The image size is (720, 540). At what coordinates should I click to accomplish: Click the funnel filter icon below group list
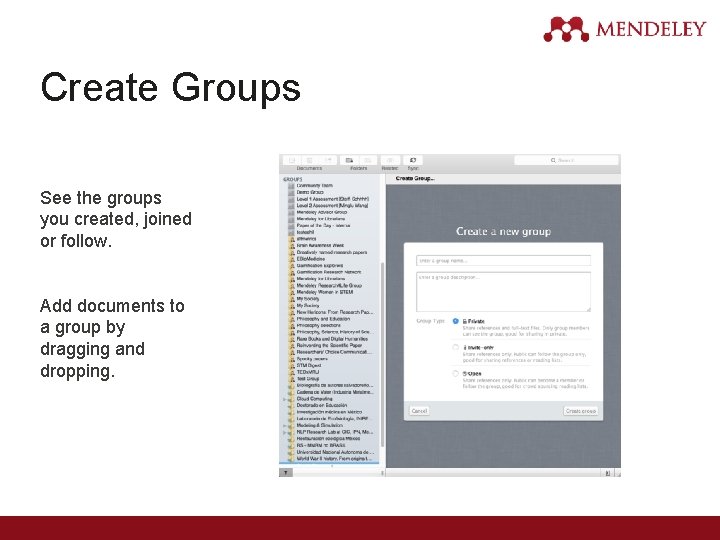click(x=286, y=472)
